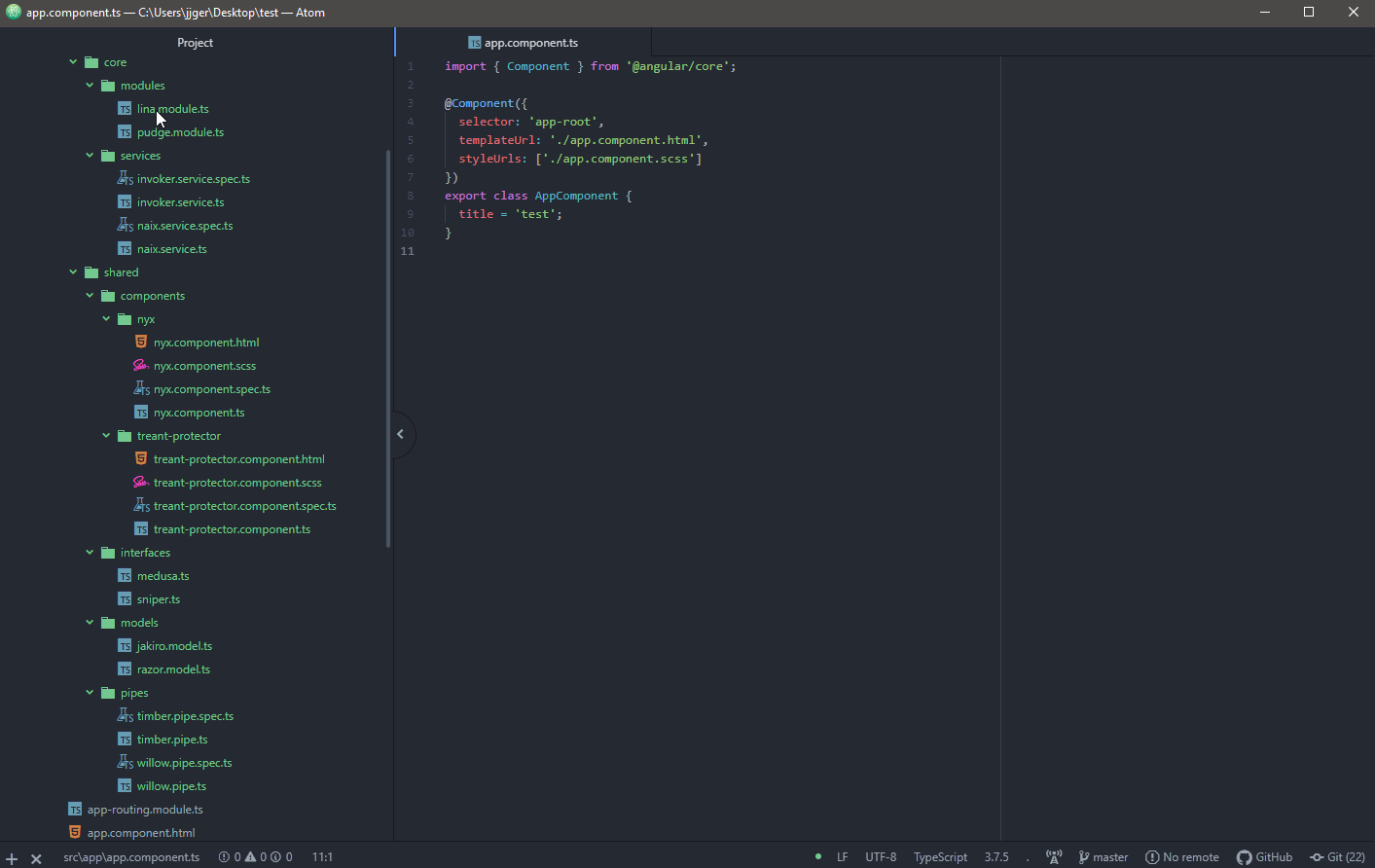Collapse the shared folder chevron
Screen dimensions: 1375x868
[73, 272]
